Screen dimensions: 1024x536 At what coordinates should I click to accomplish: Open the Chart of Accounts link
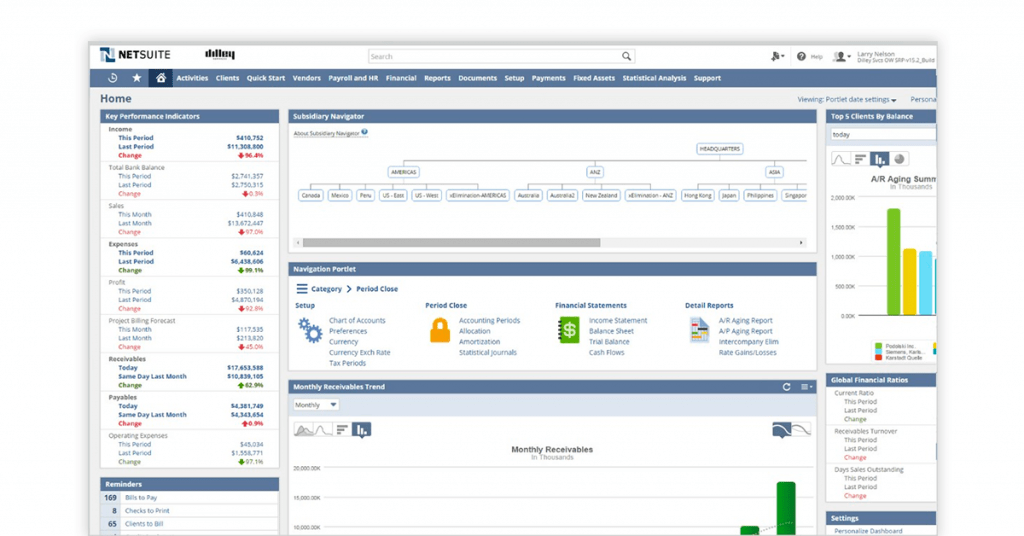357,321
